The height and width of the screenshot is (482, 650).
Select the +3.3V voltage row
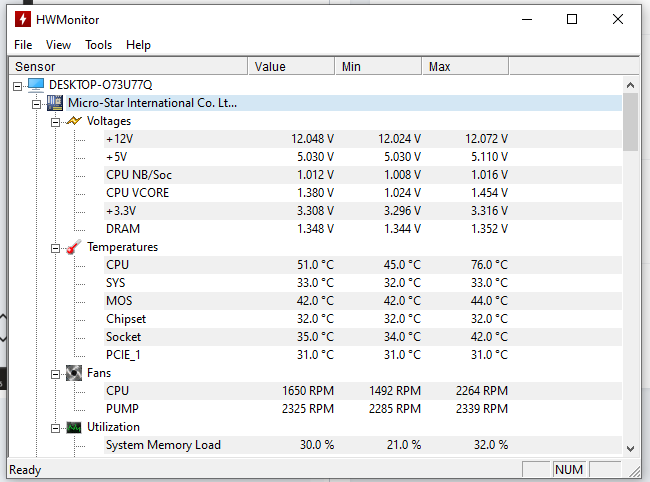click(x=363, y=211)
